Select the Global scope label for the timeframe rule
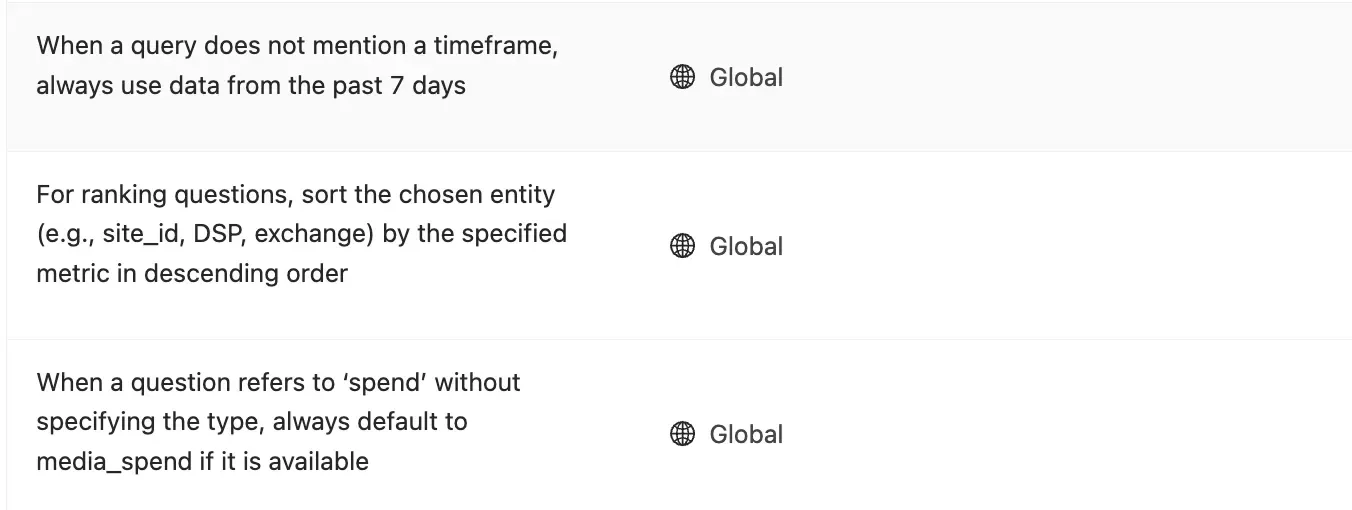The image size is (1352, 510). pos(746,77)
